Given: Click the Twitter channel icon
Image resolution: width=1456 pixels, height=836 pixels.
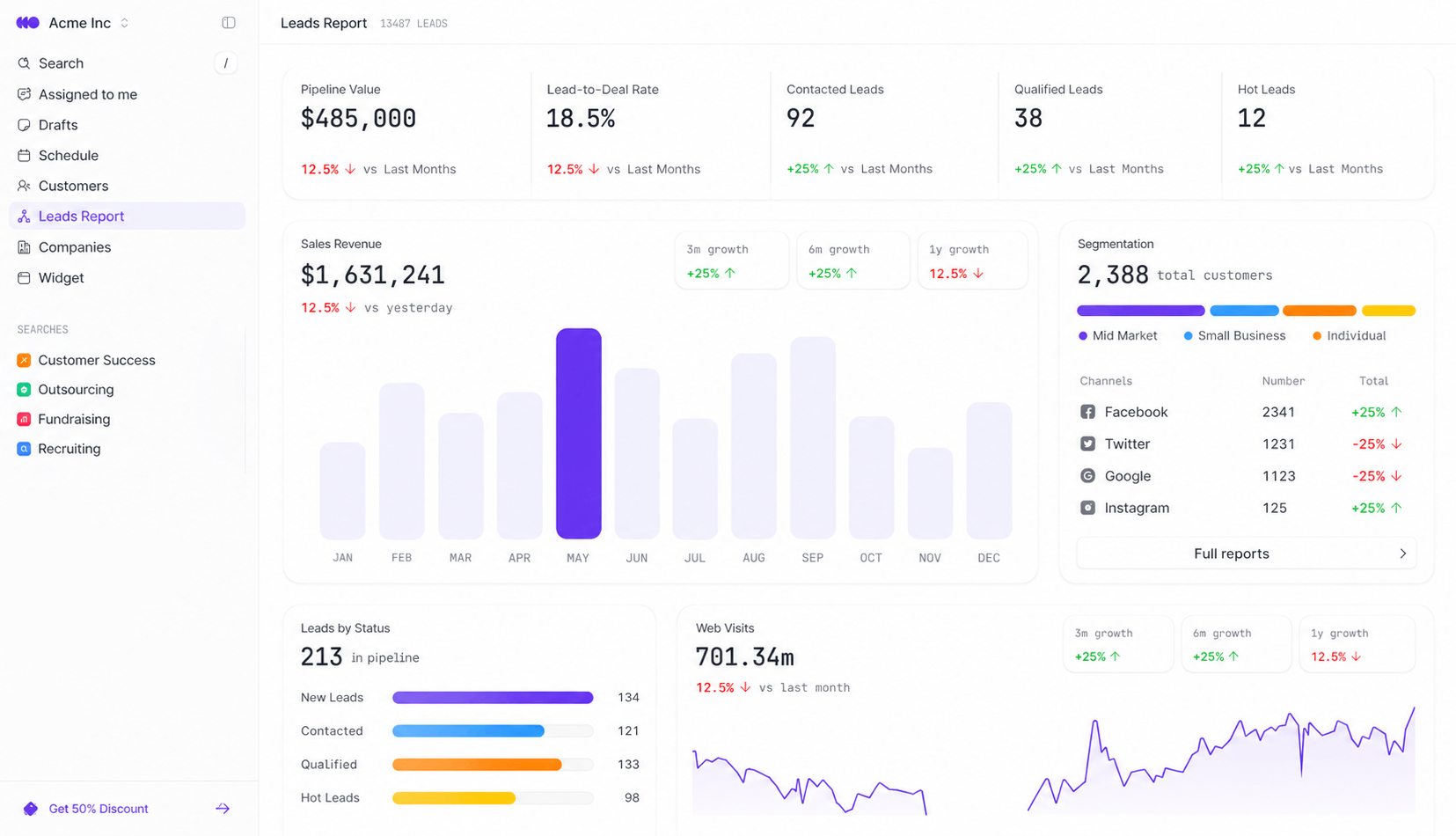Looking at the screenshot, I should tap(1088, 444).
